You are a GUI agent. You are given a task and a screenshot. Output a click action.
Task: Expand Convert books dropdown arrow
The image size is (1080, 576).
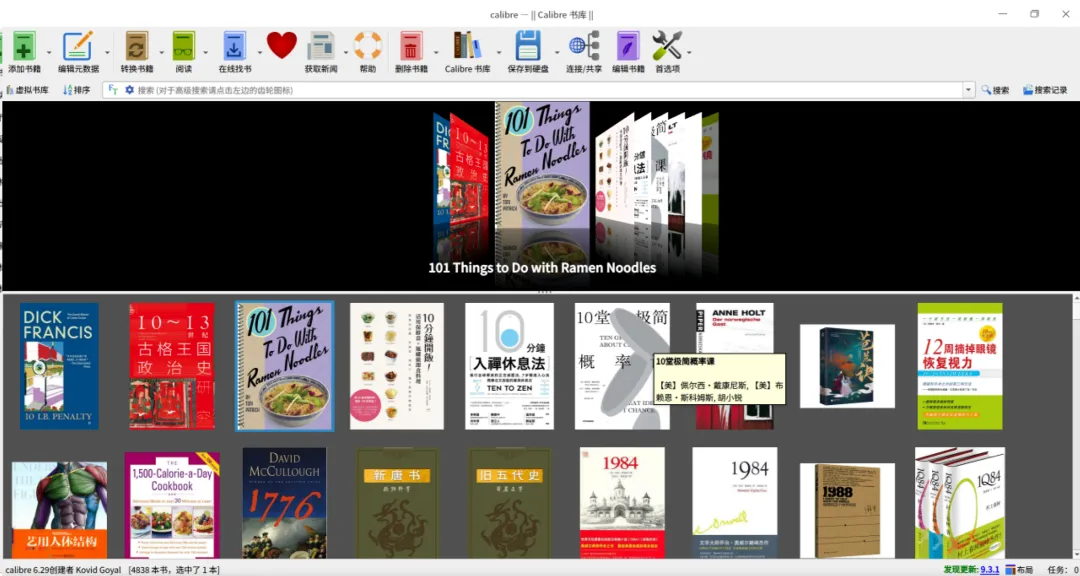pos(162,52)
